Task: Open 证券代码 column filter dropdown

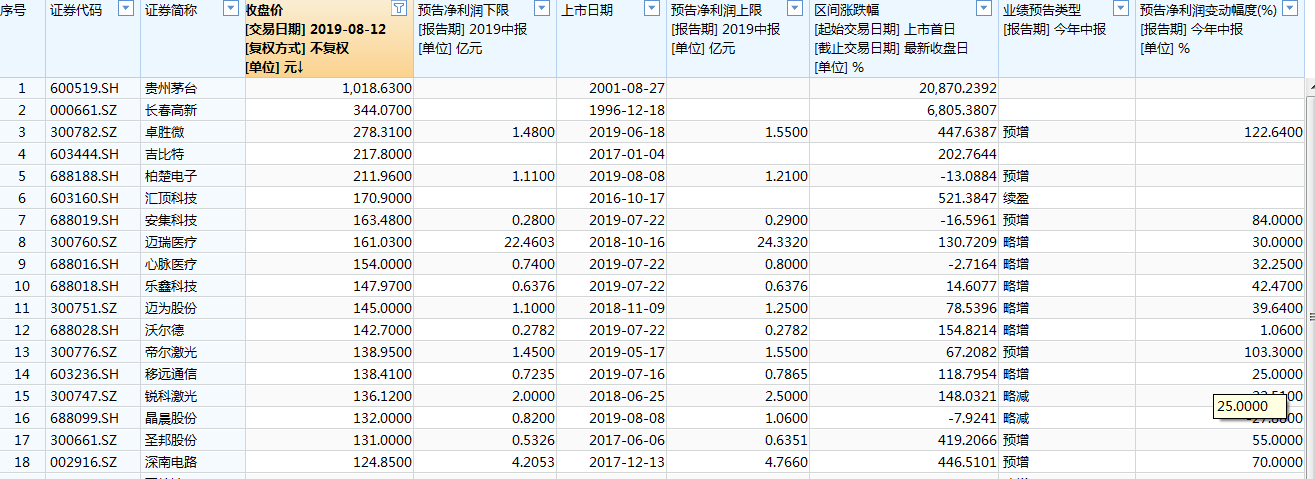Action: coord(126,8)
